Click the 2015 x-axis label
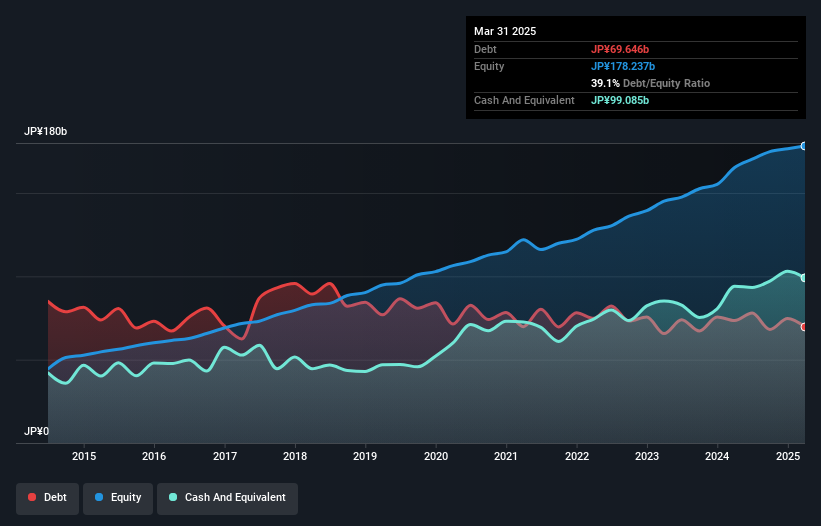Viewport: 821px width, 526px height. [84, 457]
